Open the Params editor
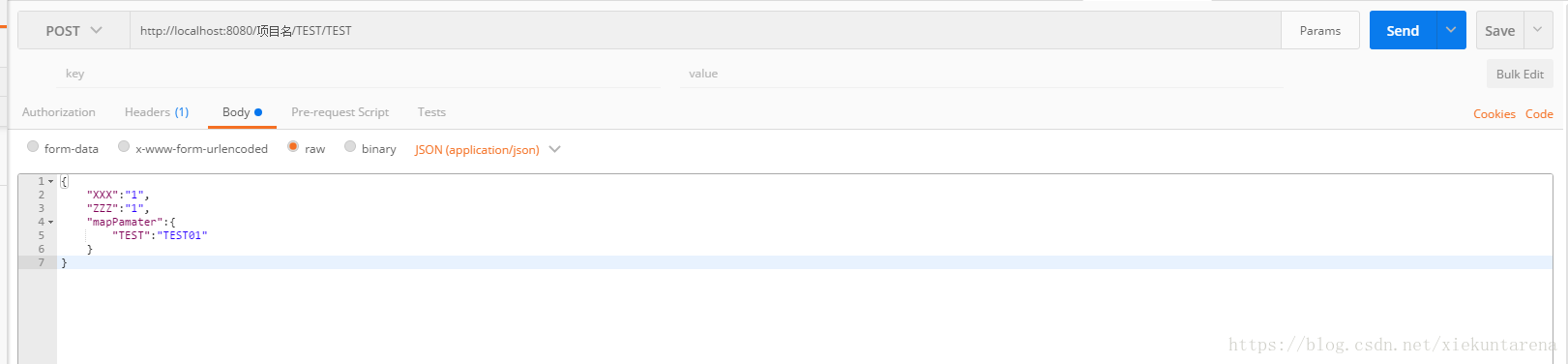The height and width of the screenshot is (364, 1568). point(1319,31)
